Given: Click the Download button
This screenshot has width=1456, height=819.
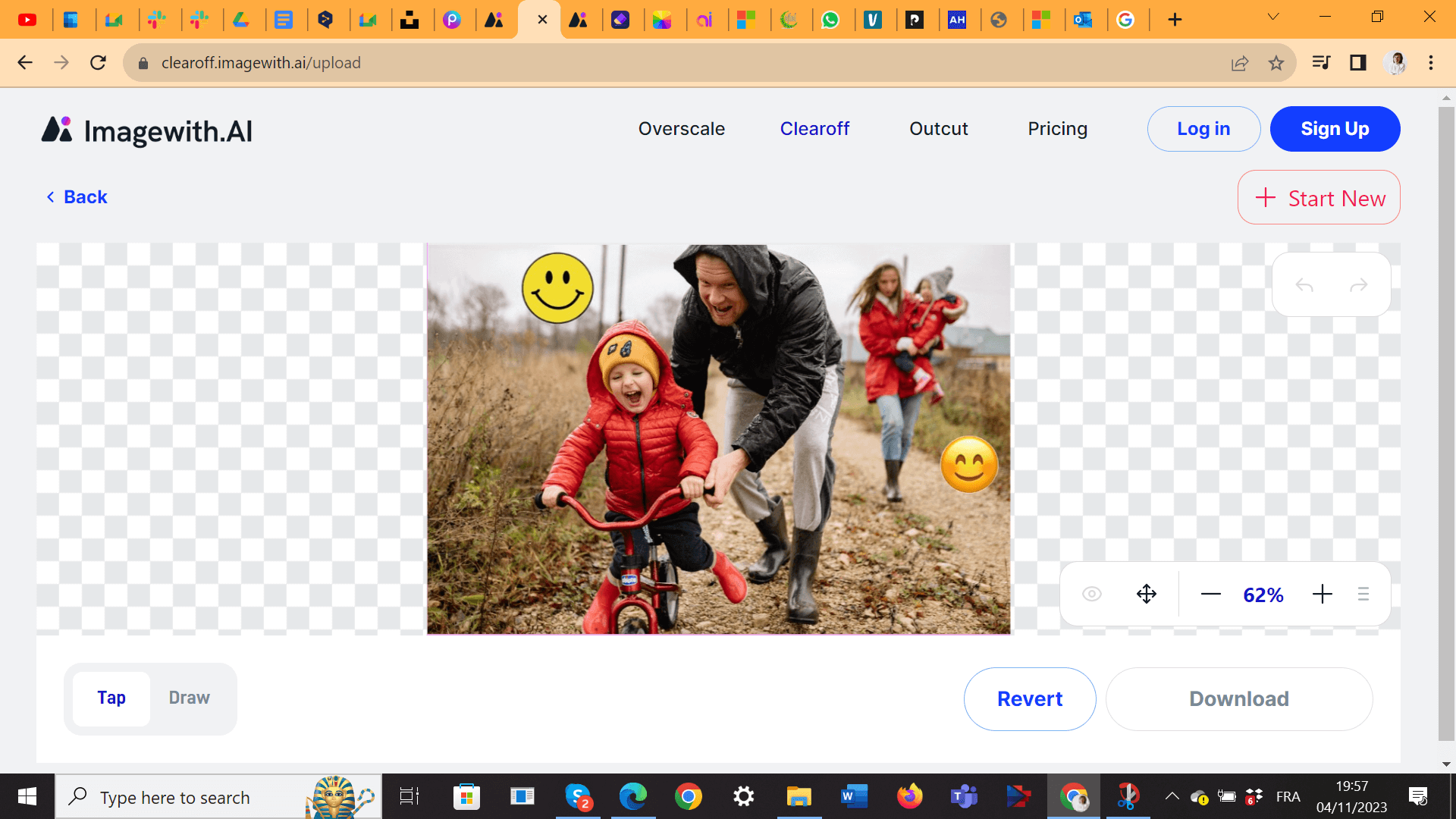Looking at the screenshot, I should [x=1239, y=699].
